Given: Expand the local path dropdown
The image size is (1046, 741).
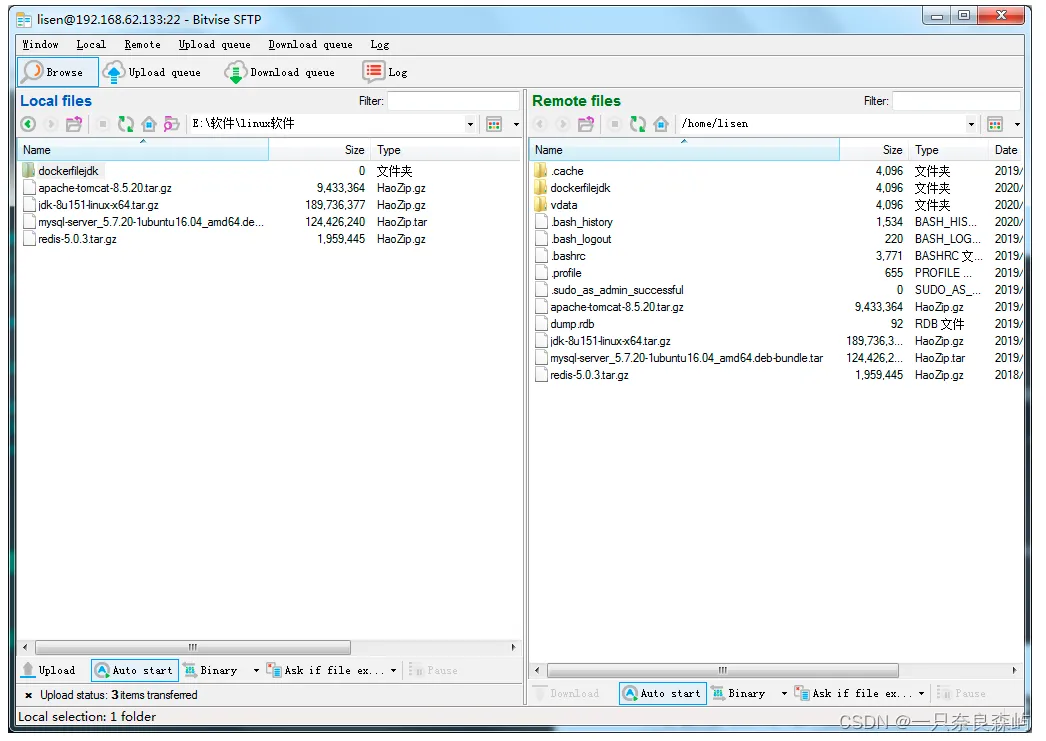Looking at the screenshot, I should (470, 124).
